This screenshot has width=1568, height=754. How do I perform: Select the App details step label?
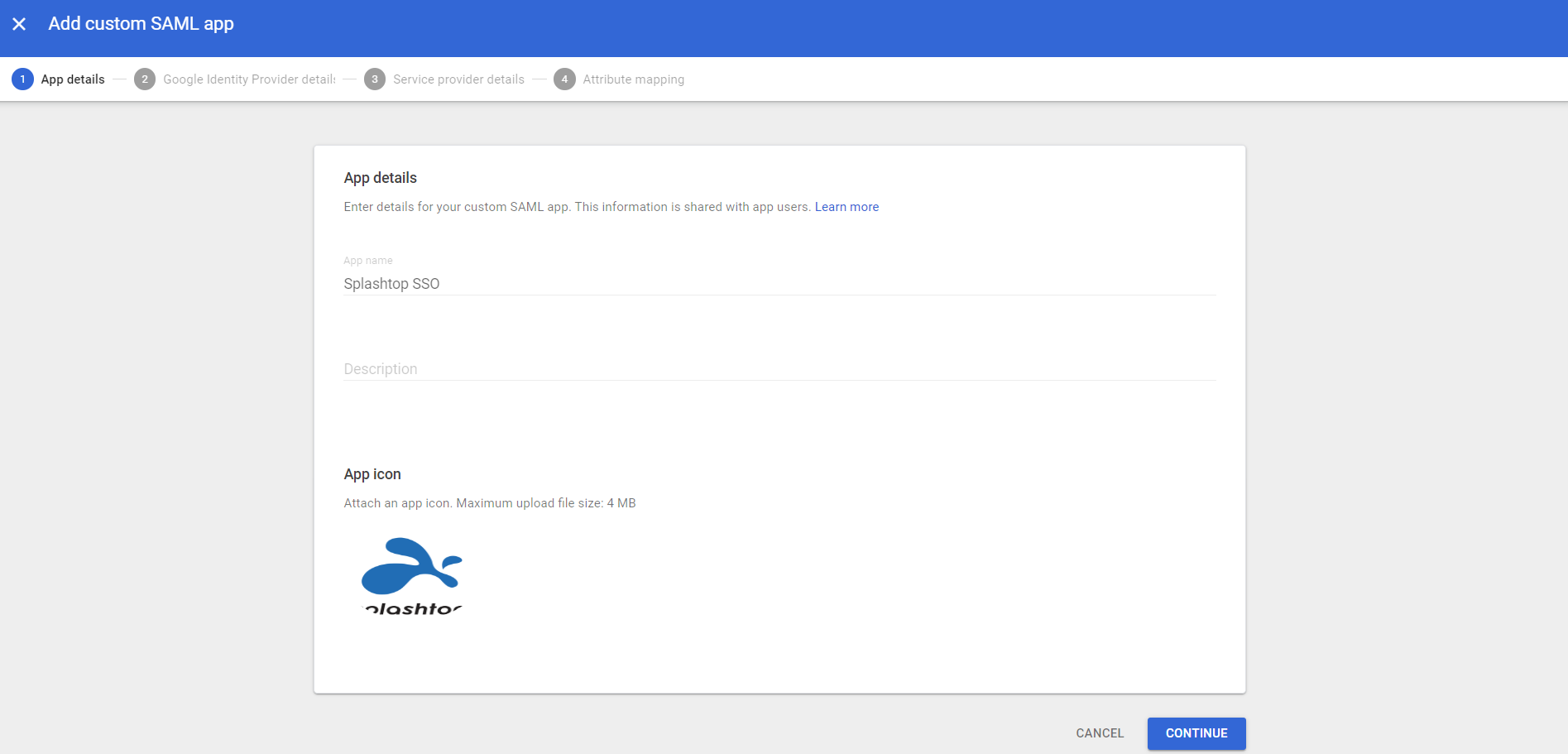[73, 79]
